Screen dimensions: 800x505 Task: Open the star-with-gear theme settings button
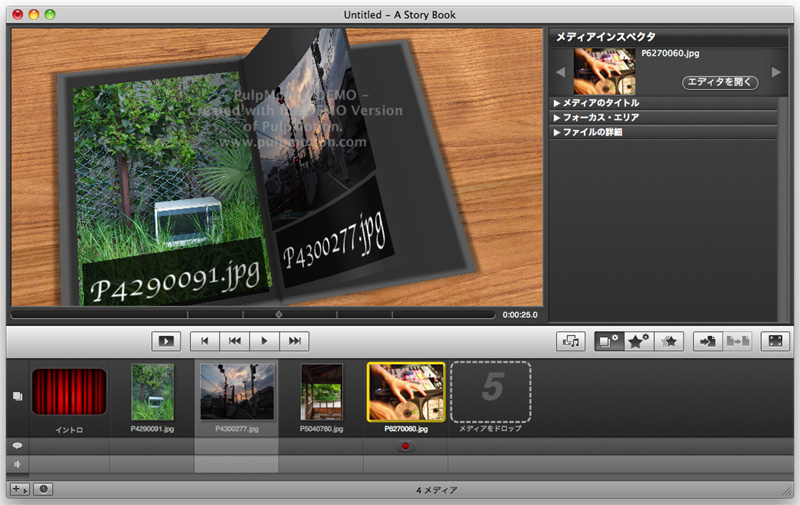click(x=639, y=341)
